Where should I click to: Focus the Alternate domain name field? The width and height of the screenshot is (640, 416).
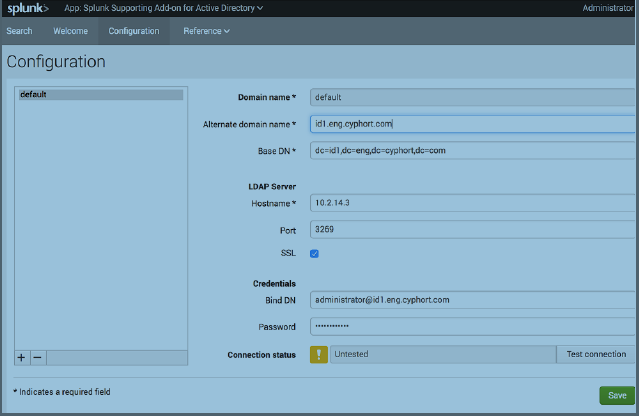click(x=472, y=124)
